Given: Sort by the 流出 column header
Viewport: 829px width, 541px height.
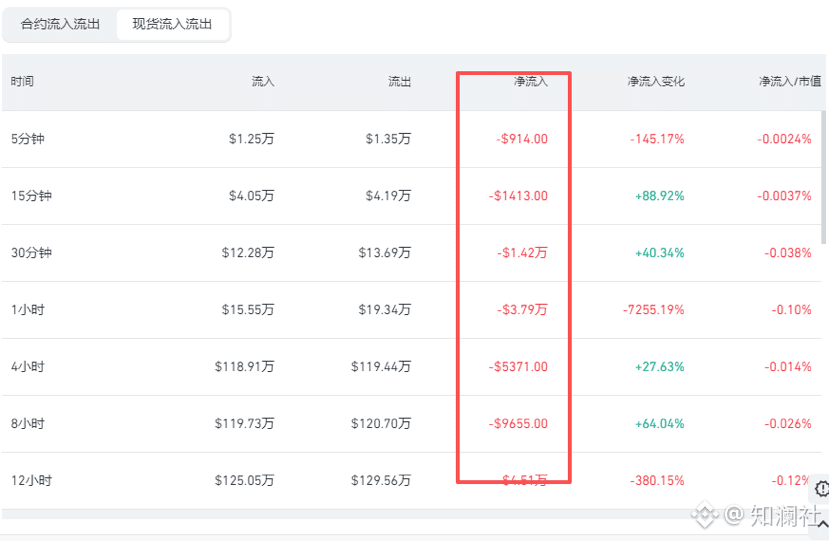Looking at the screenshot, I should tap(399, 81).
